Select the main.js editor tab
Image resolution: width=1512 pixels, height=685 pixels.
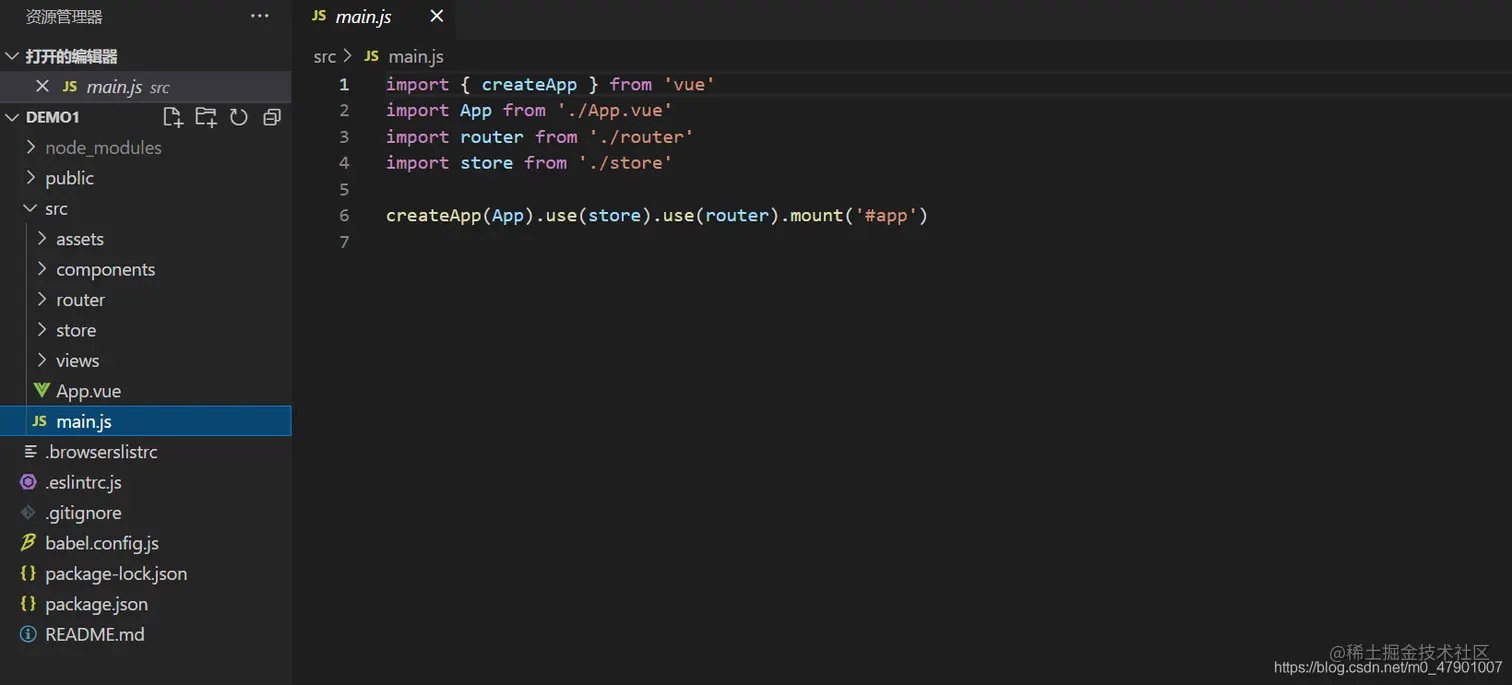click(376, 17)
